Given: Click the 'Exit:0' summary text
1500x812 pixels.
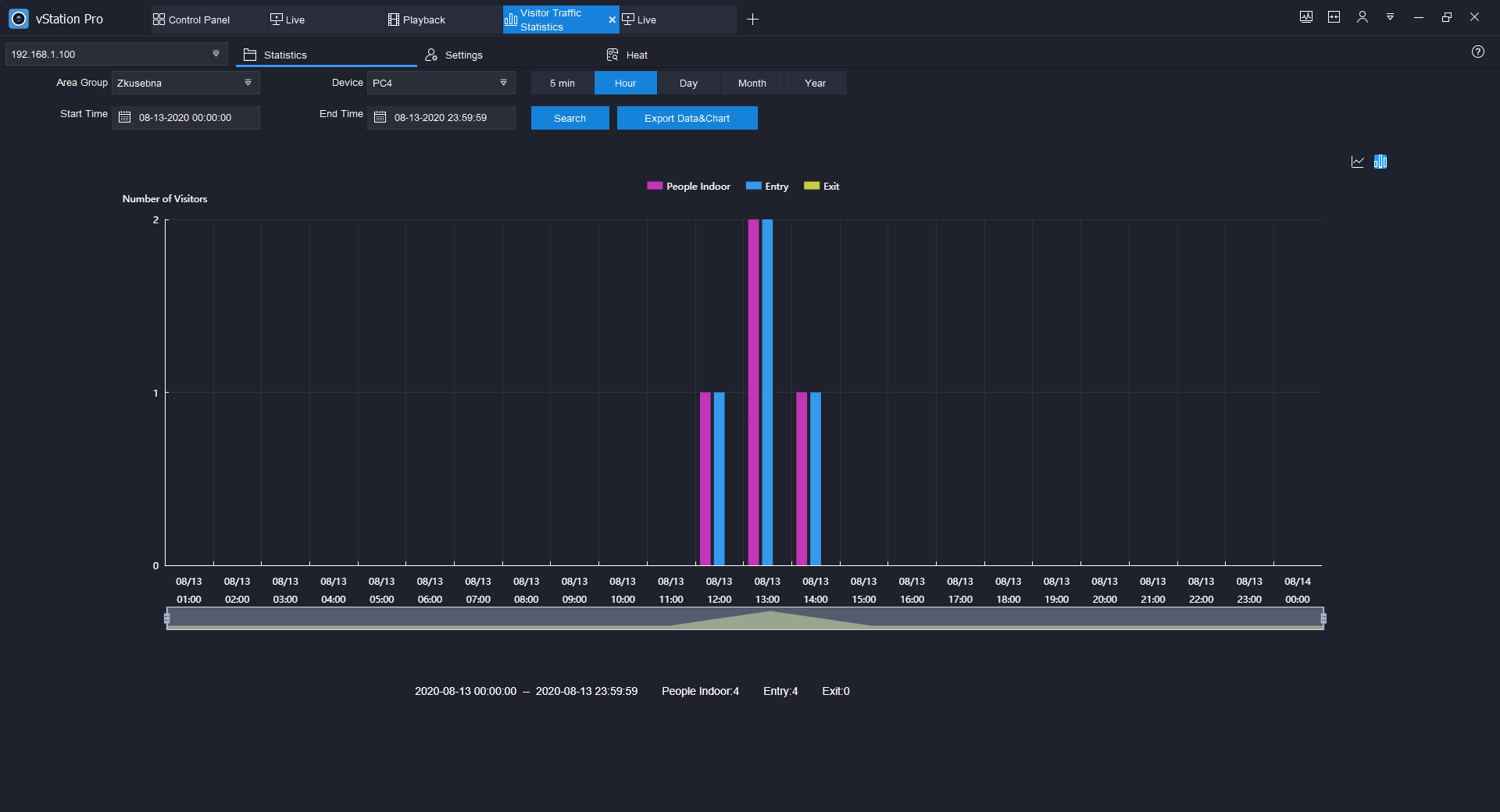Looking at the screenshot, I should click(836, 691).
